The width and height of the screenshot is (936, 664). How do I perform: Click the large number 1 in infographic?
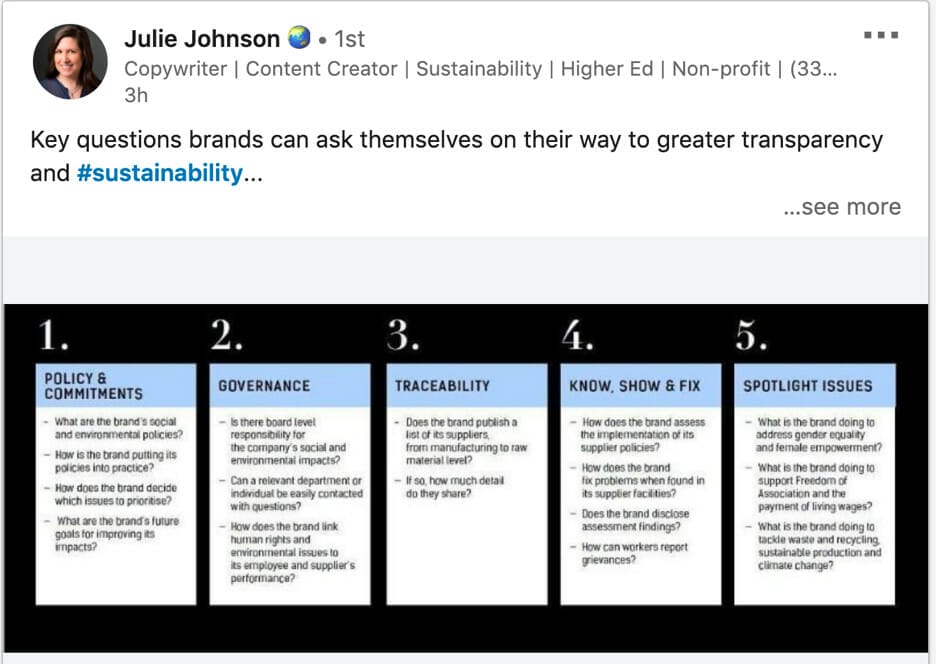pyautogui.click(x=53, y=336)
